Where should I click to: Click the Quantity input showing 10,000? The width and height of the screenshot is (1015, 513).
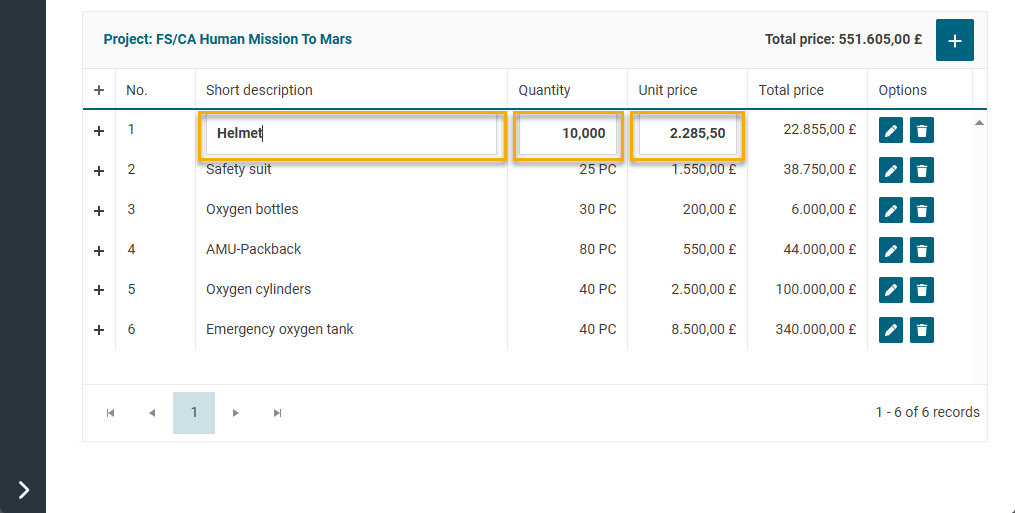568,134
